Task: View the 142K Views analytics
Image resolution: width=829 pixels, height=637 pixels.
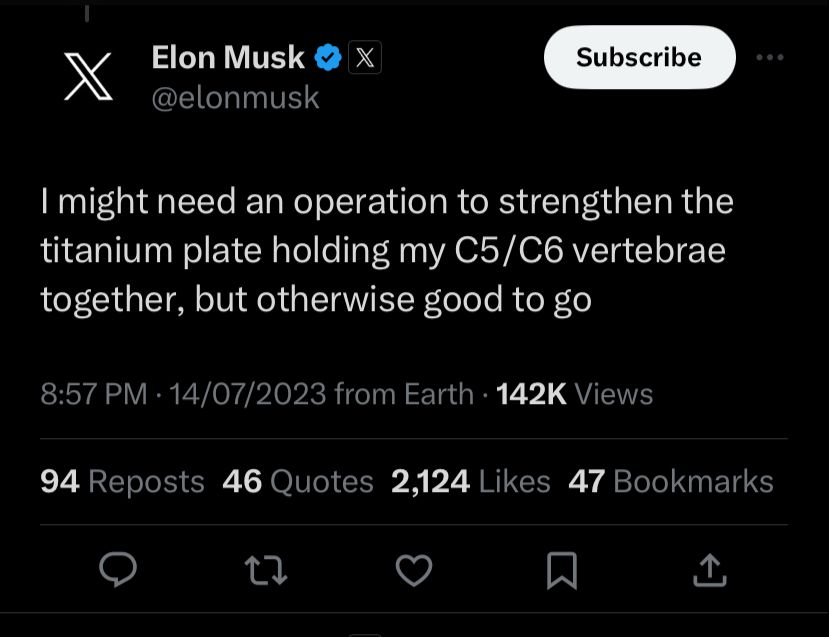Action: (574, 394)
